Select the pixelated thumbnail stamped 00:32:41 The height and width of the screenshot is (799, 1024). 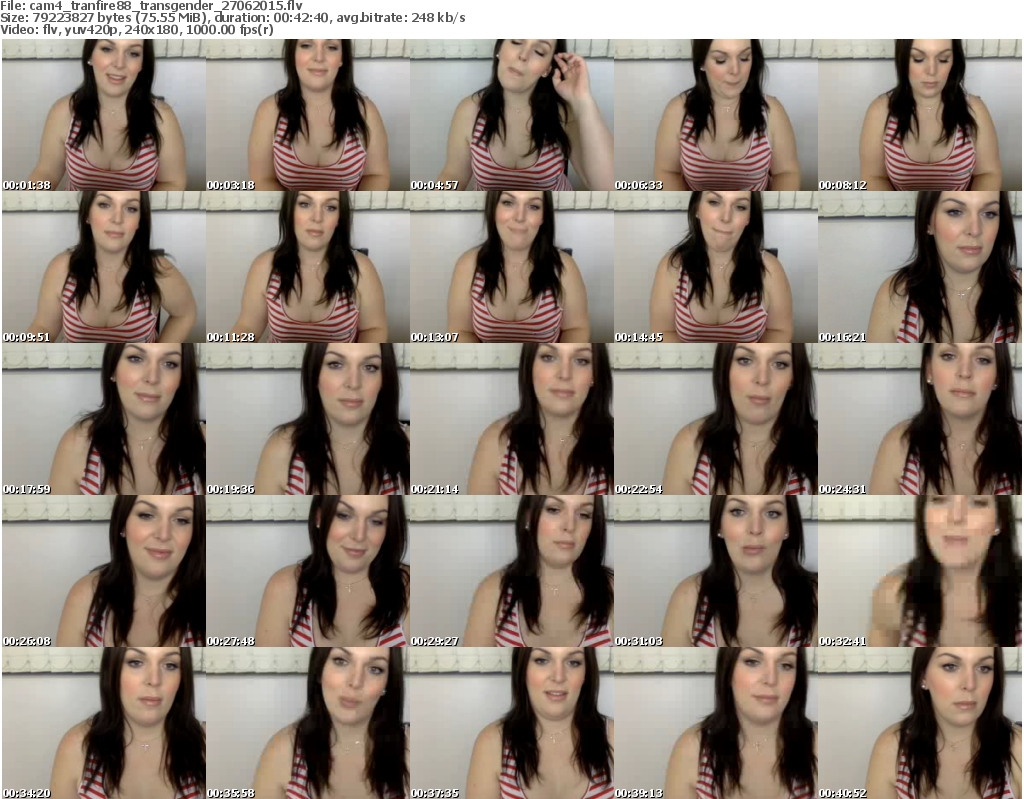[x=920, y=571]
